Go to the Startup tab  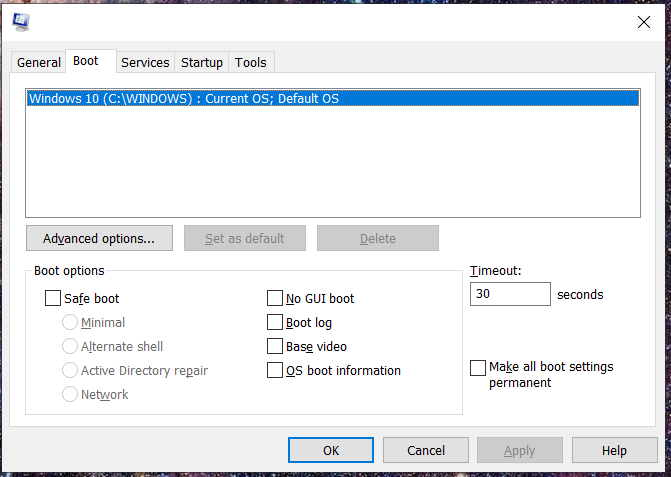202,62
